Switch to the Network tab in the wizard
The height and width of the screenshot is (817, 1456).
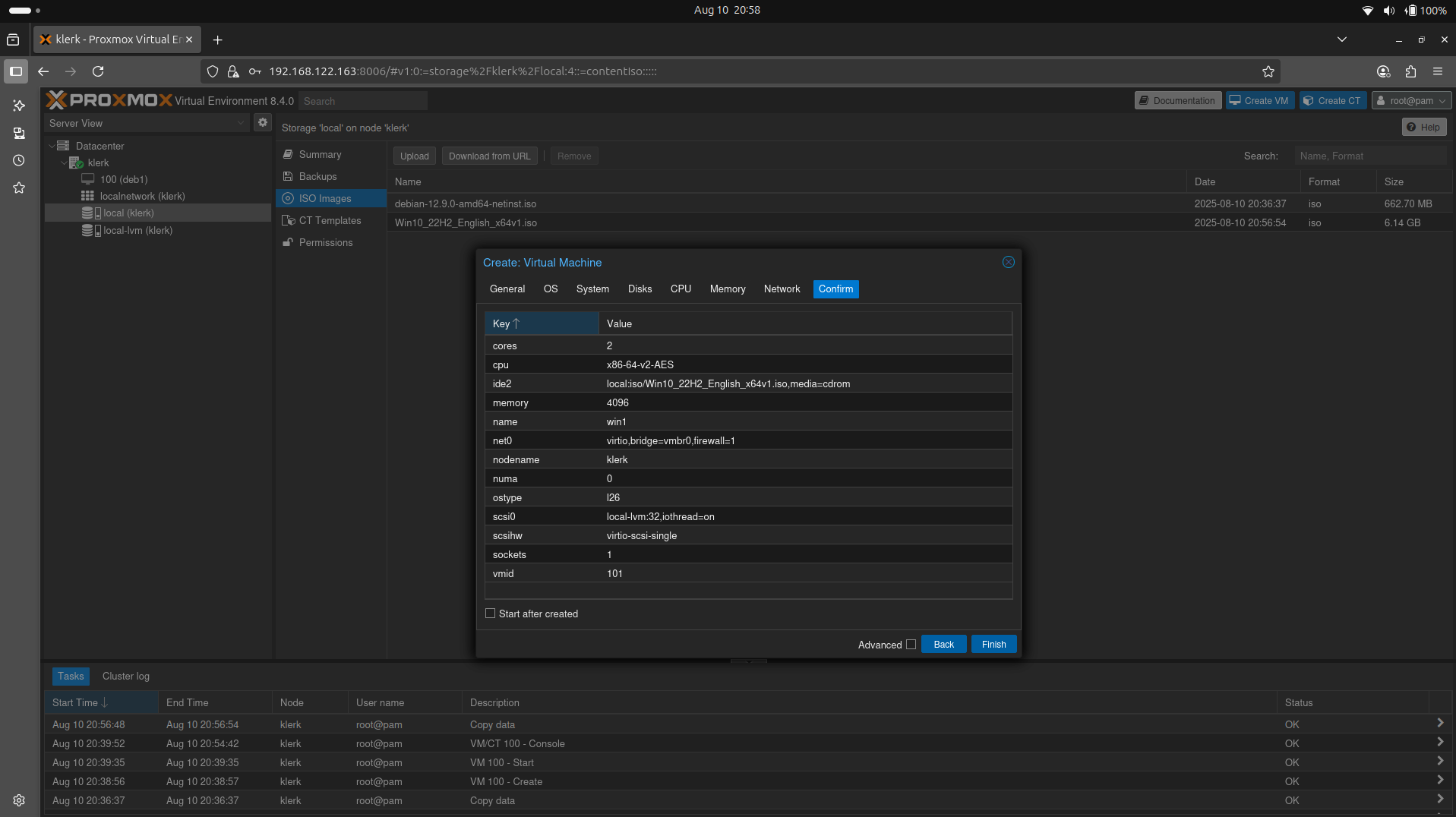[x=782, y=289]
